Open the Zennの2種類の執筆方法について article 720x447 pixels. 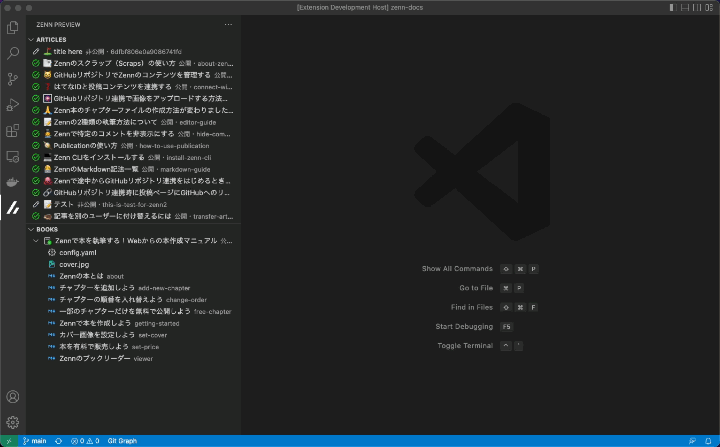[x=134, y=122]
